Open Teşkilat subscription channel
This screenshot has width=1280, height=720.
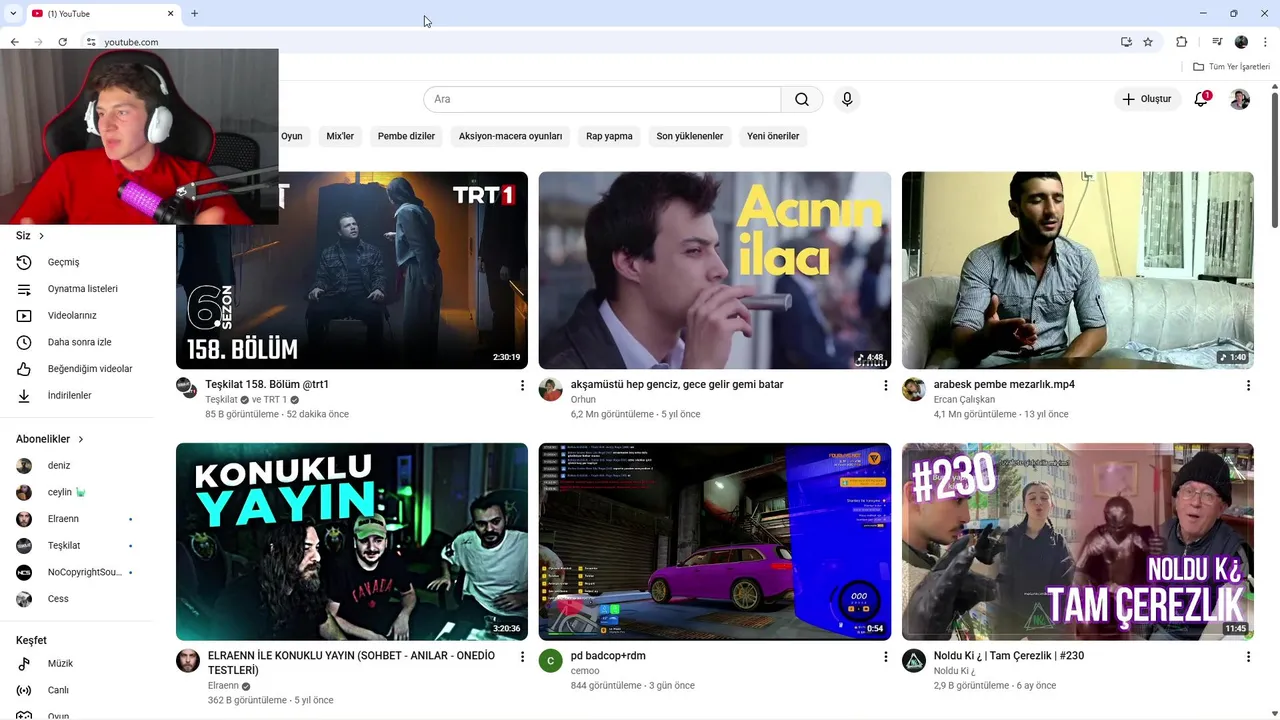coord(76,545)
